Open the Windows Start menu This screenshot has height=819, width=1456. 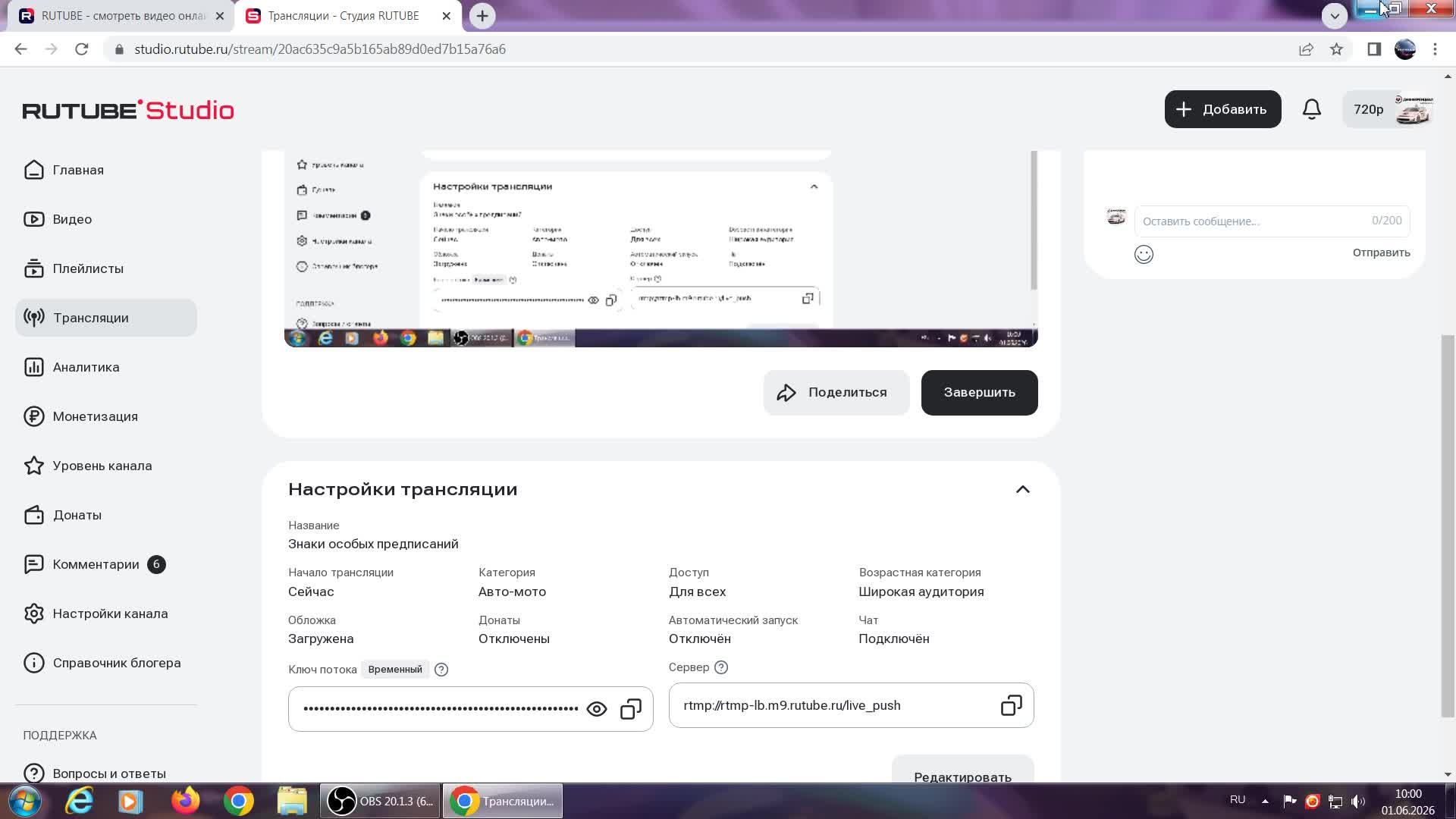(x=25, y=801)
